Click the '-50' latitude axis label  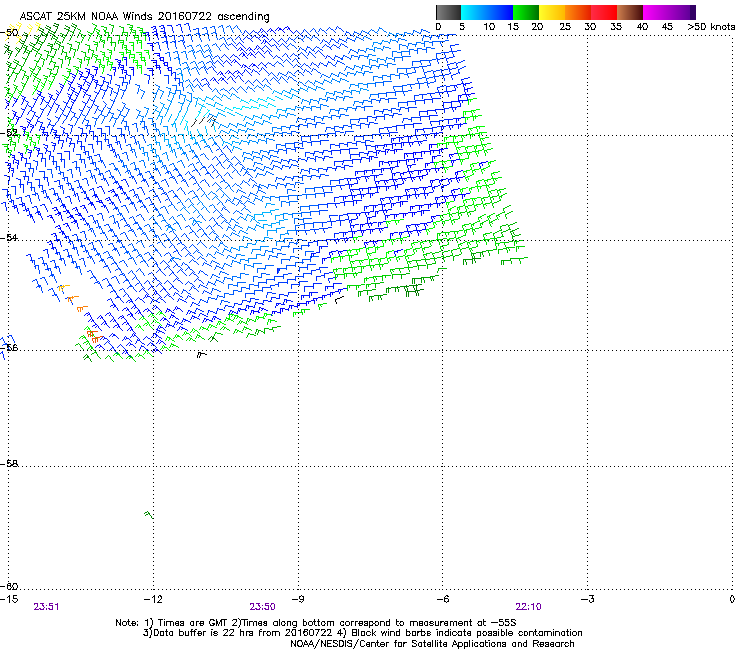(x=10, y=33)
